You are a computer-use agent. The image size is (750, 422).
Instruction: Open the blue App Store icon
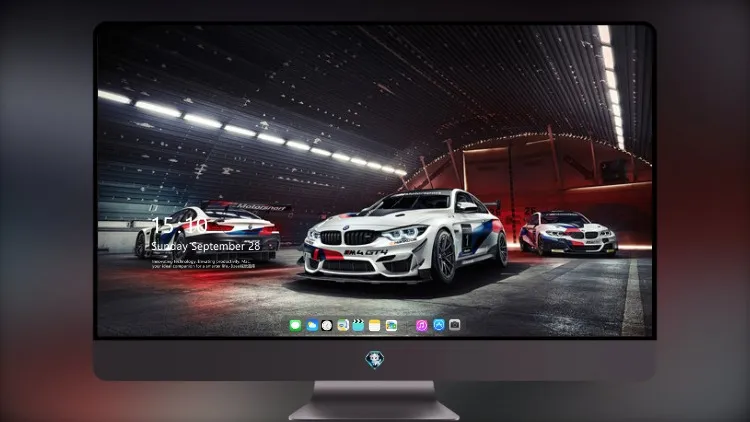[439, 325]
